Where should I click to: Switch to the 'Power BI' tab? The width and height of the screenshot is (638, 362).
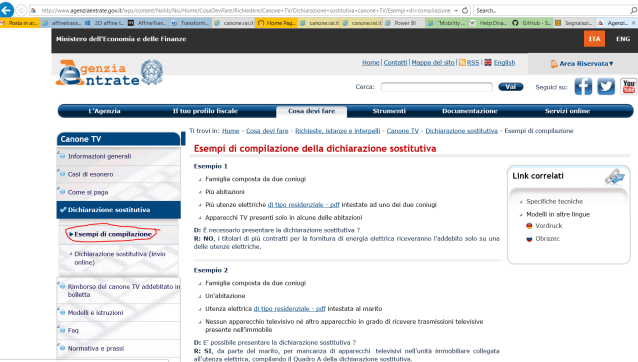pos(403,23)
